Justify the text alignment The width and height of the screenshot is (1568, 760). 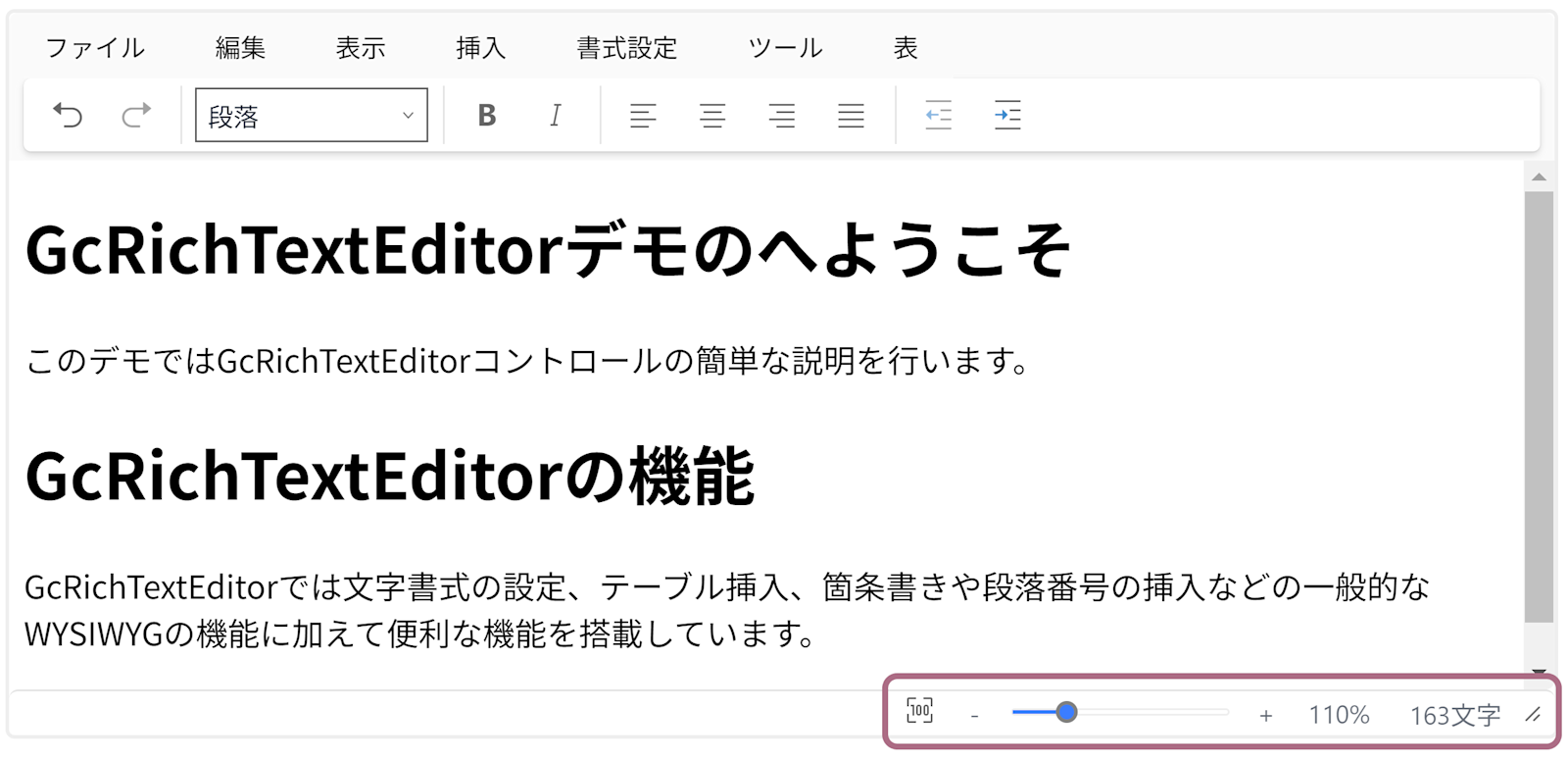851,116
